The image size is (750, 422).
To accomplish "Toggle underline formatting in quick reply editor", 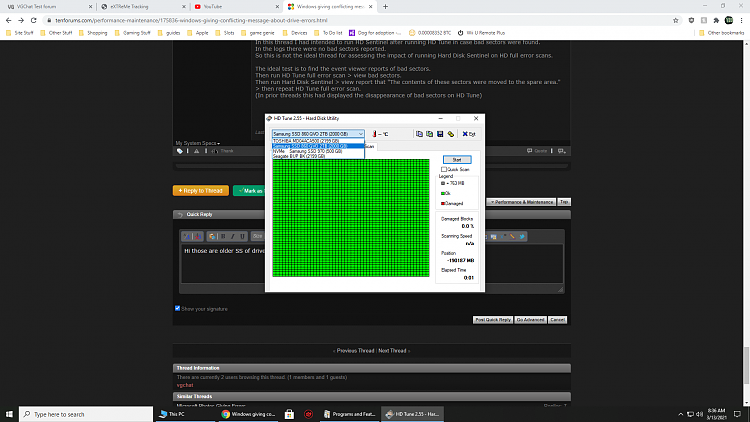I will tap(243, 236).
